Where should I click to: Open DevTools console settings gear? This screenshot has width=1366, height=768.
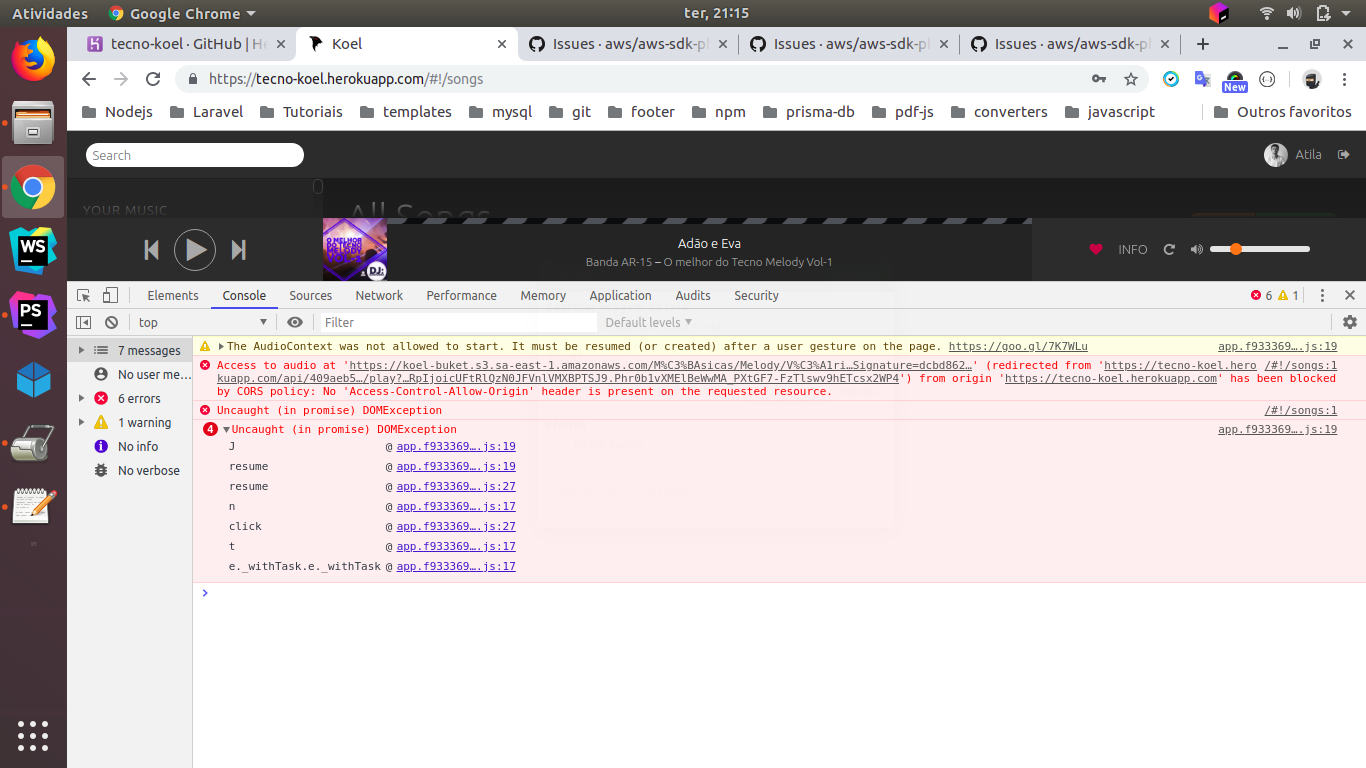coord(1350,322)
